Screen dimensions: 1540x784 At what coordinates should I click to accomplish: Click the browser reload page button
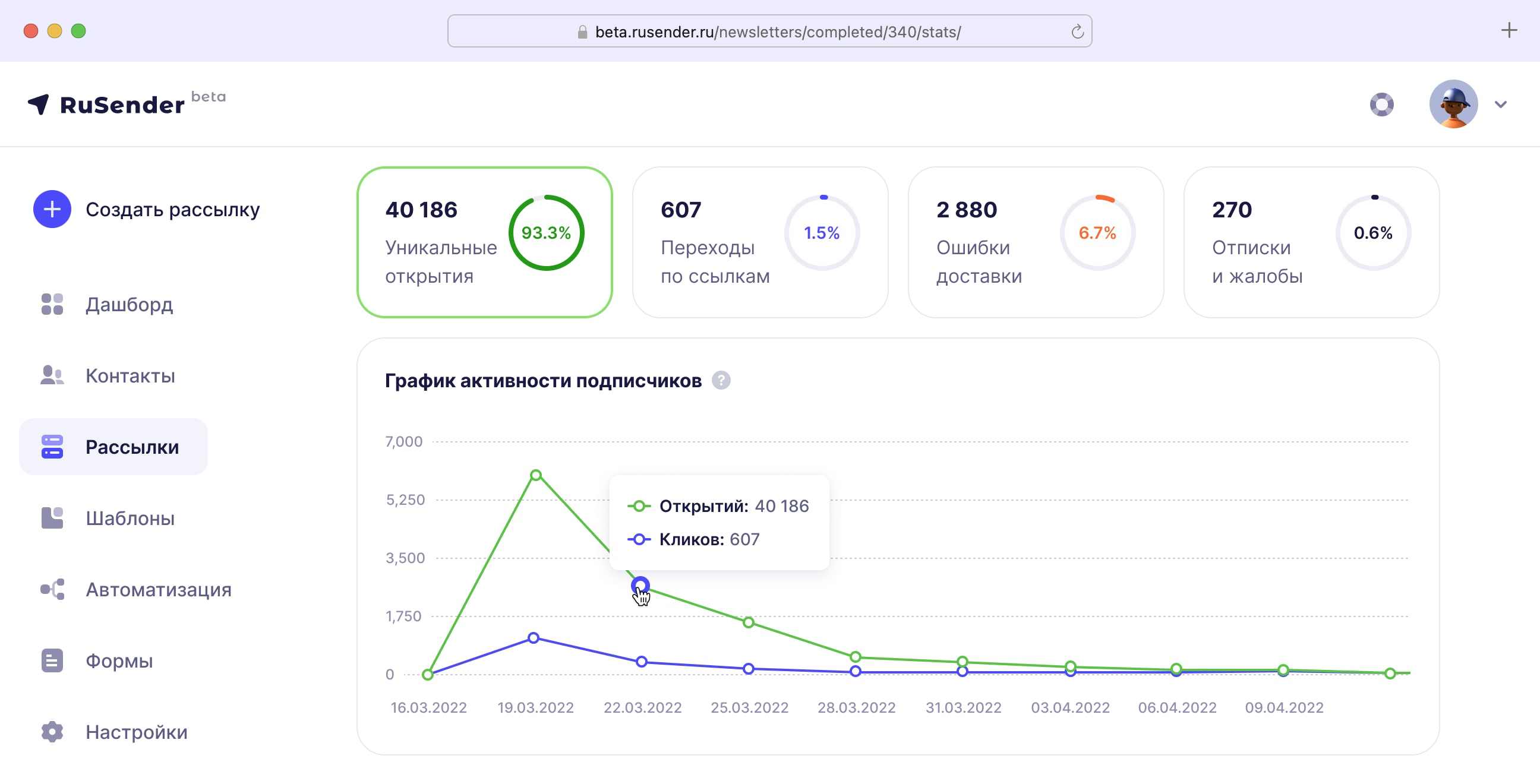point(1077,31)
